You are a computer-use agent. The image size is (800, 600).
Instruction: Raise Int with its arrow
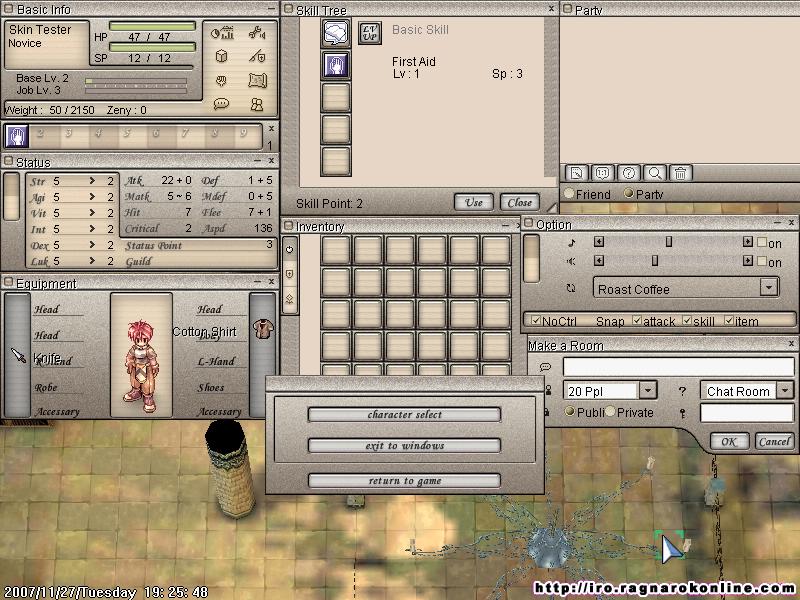click(92, 229)
